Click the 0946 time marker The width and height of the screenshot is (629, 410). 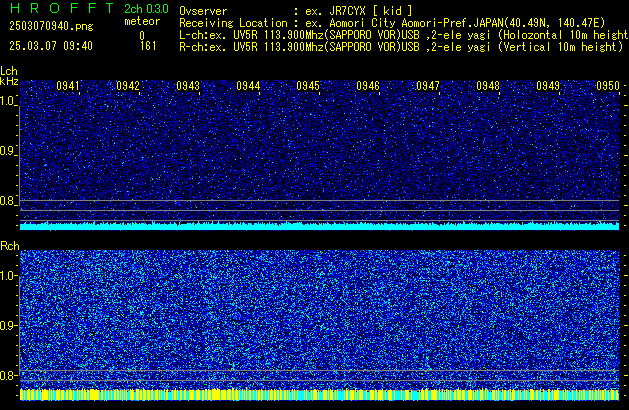(x=368, y=86)
